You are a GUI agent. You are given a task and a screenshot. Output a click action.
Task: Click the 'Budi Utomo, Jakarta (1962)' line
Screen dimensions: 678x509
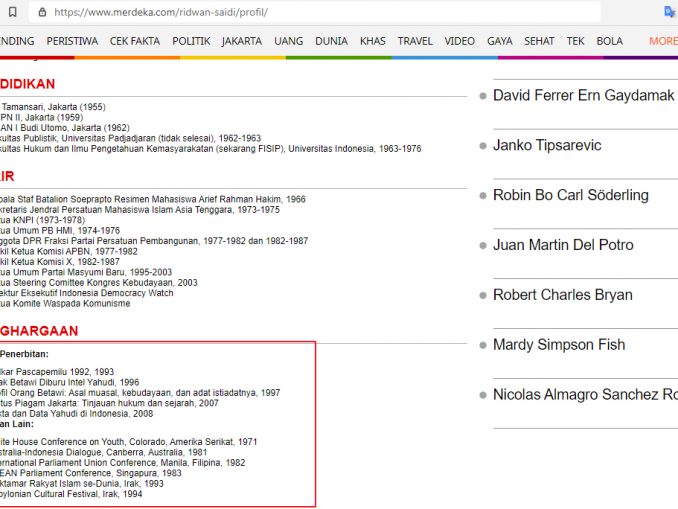65,128
